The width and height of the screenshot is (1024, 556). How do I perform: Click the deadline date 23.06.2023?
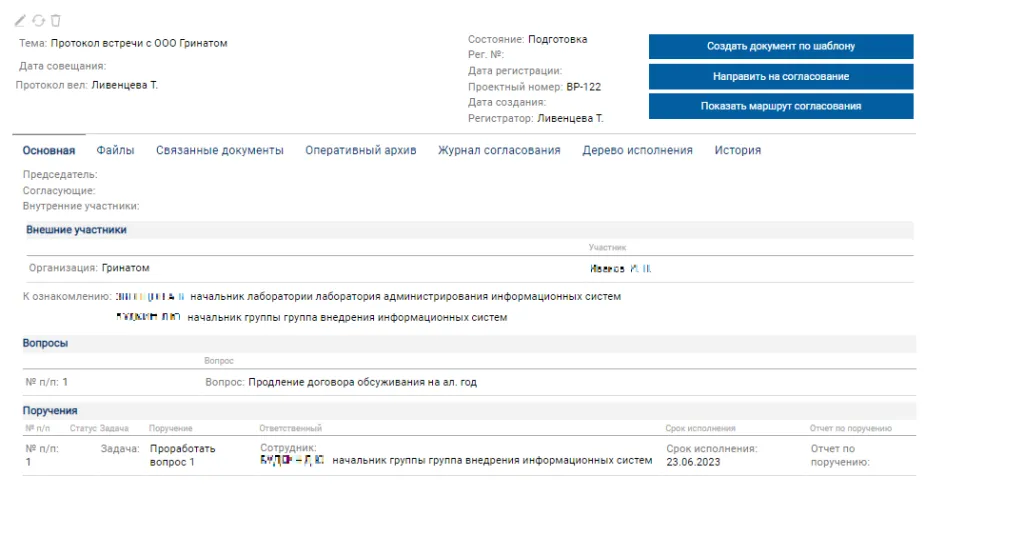coord(693,462)
